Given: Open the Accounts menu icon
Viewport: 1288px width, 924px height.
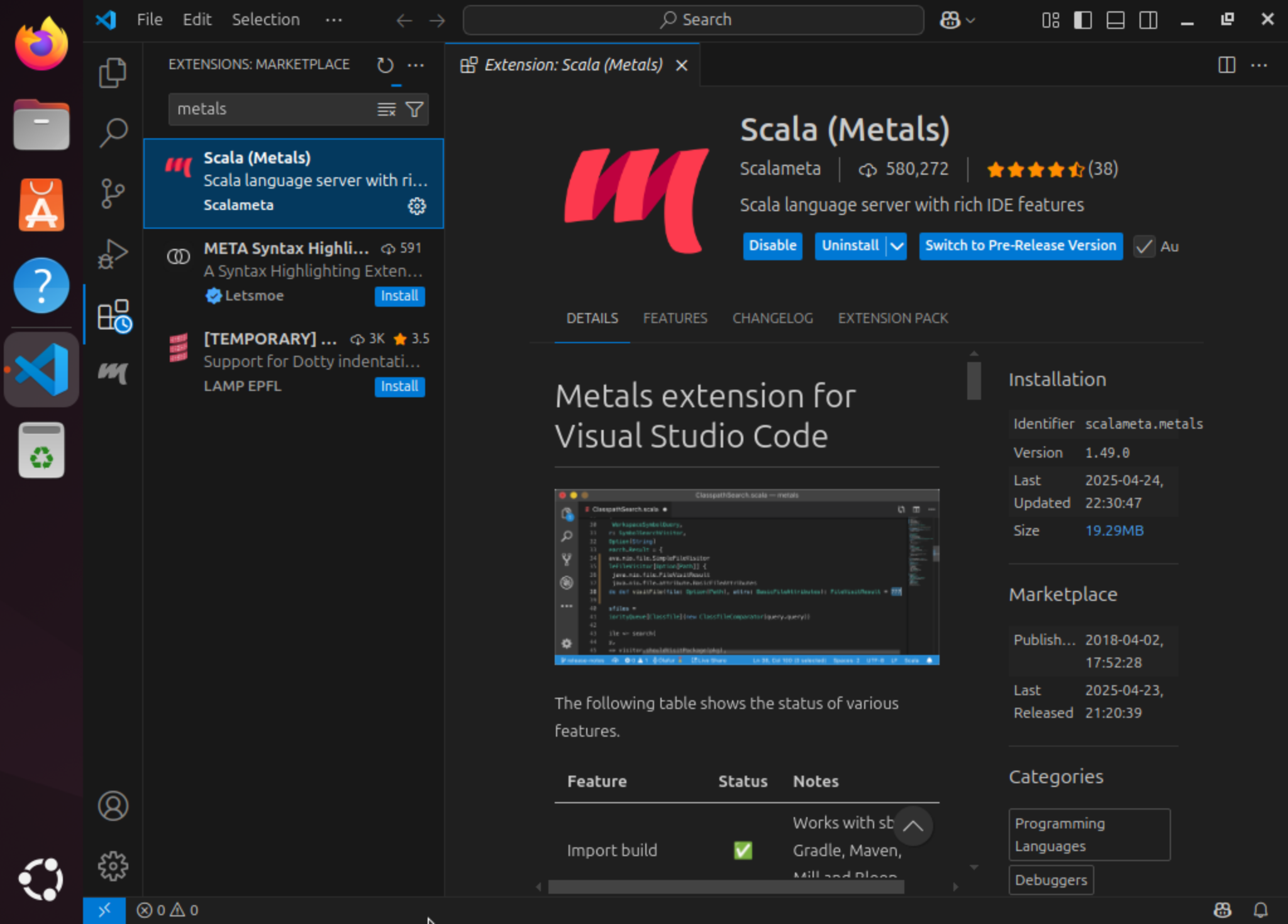Looking at the screenshot, I should click(x=113, y=806).
